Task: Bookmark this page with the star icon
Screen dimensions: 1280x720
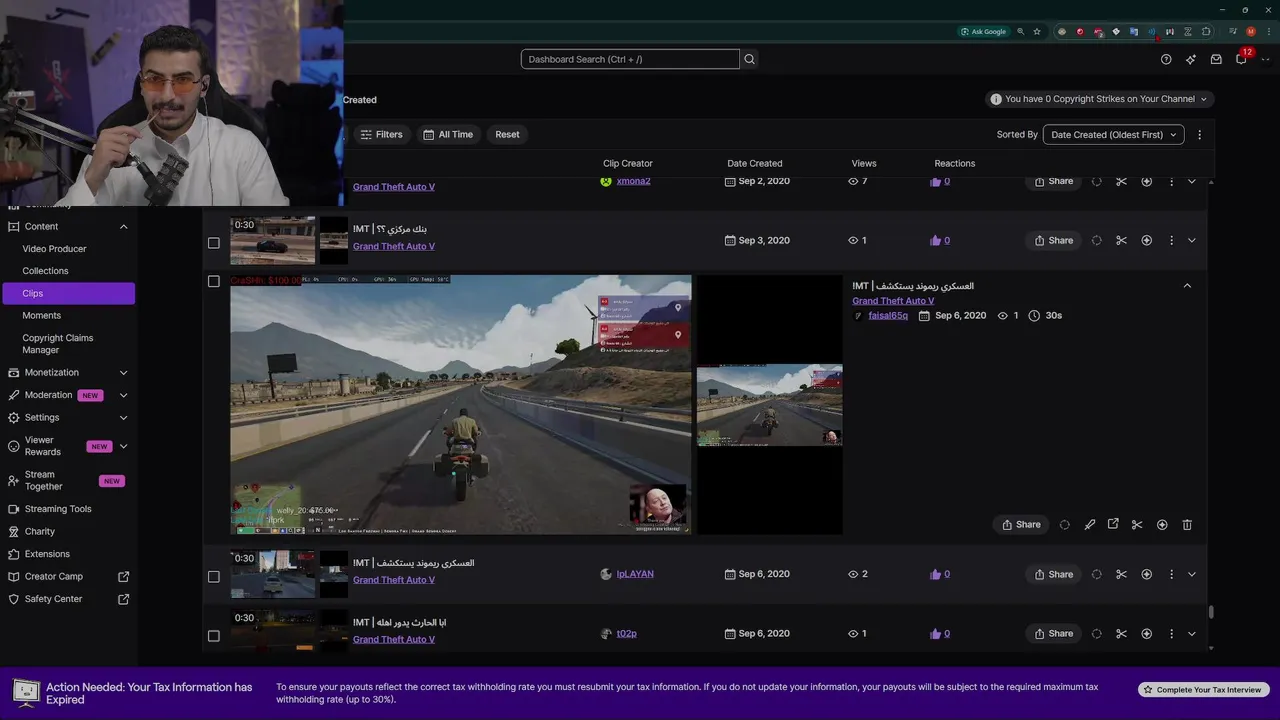Action: (x=1037, y=32)
